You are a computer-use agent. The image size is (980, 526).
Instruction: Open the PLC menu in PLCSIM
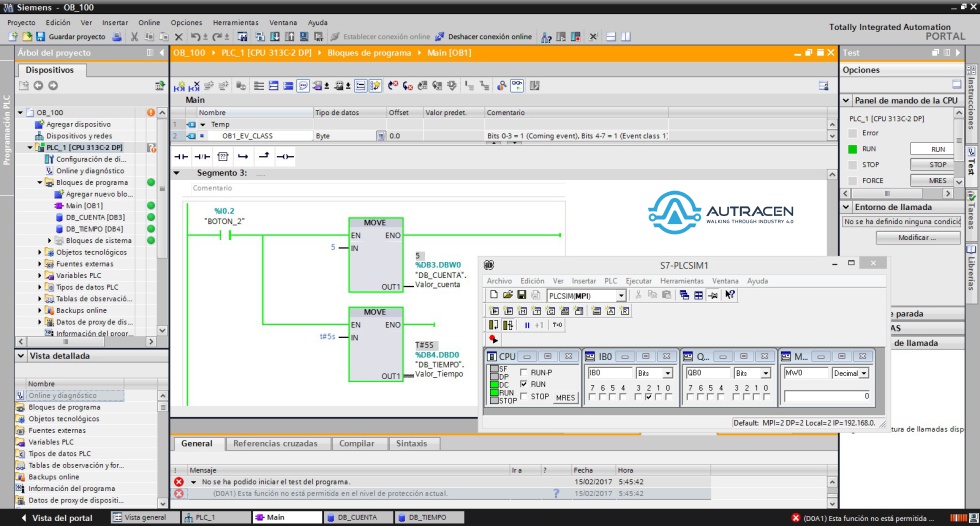tap(611, 281)
